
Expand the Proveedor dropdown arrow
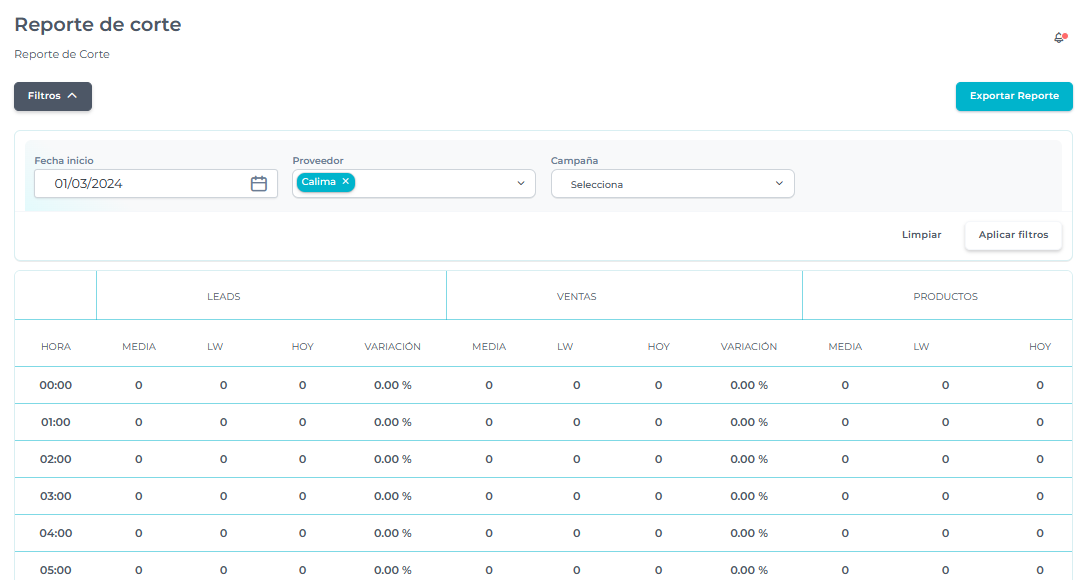coord(520,184)
